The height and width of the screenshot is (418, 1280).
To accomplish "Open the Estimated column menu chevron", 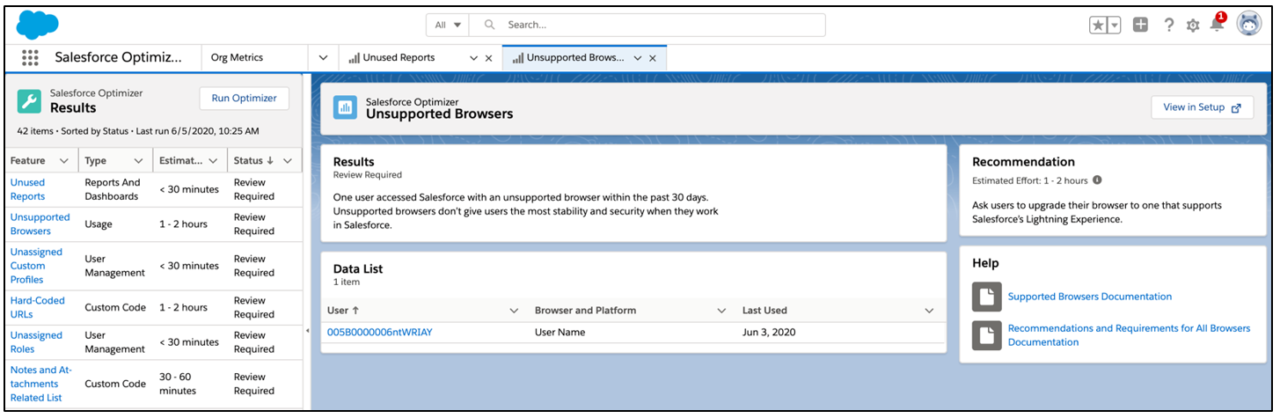I will pos(213,160).
